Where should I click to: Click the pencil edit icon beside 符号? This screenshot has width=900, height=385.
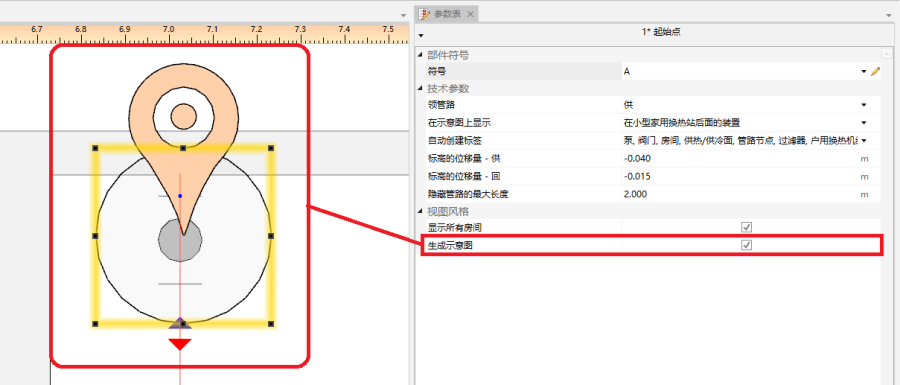tap(875, 72)
